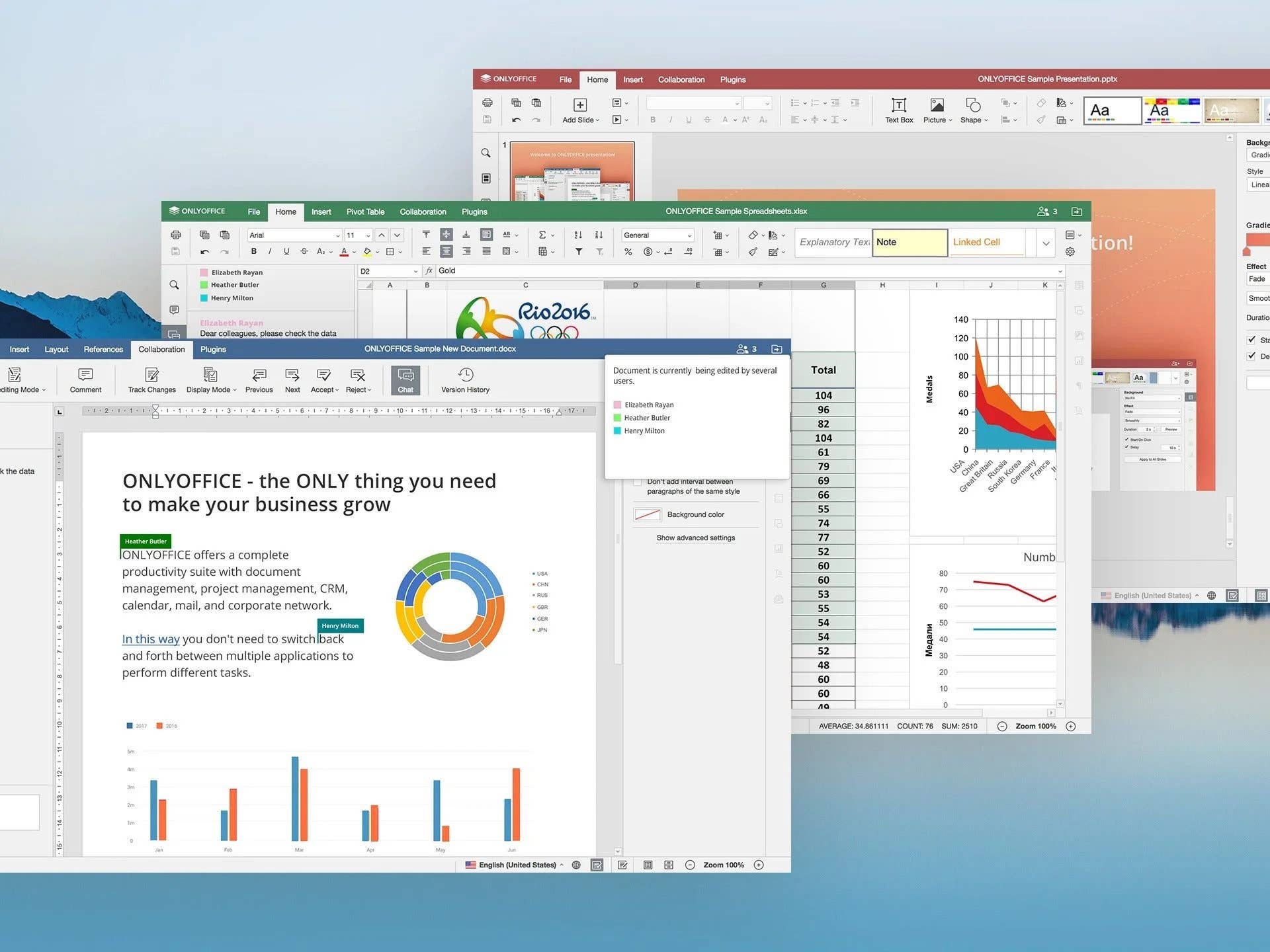Expand the cell styles gallery arrow

[1045, 243]
